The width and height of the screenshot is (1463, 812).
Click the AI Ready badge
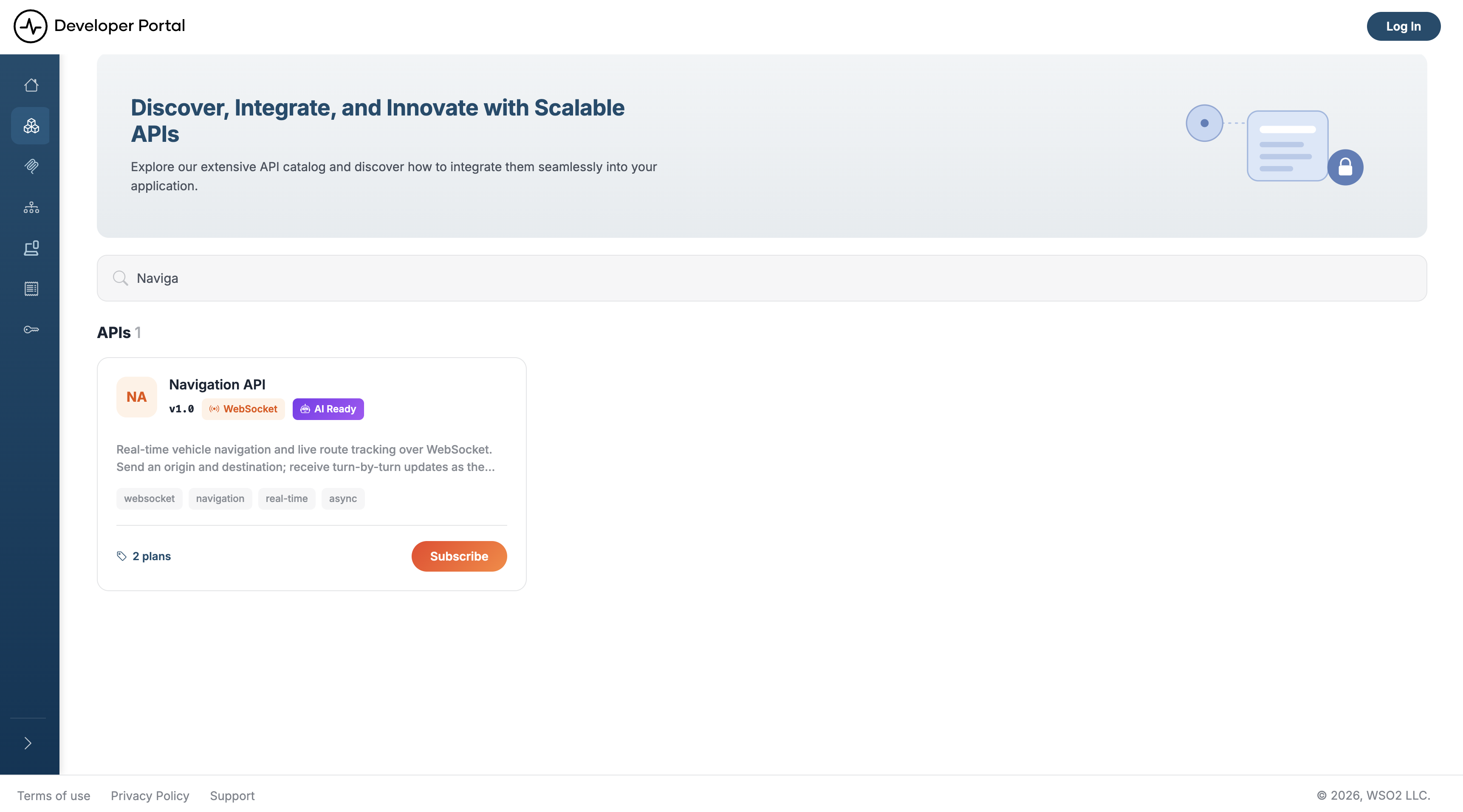[328, 409]
